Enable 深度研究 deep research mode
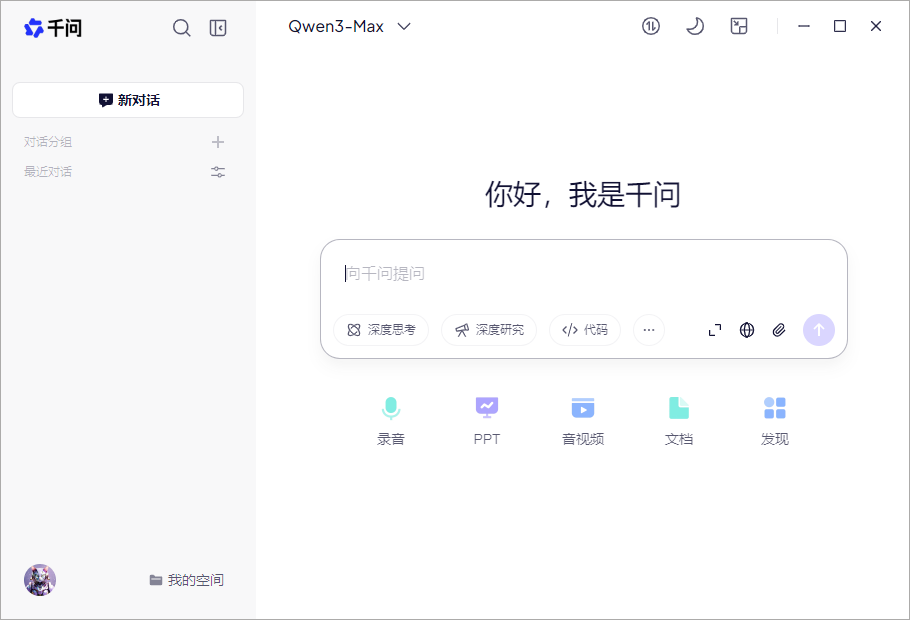 click(489, 330)
